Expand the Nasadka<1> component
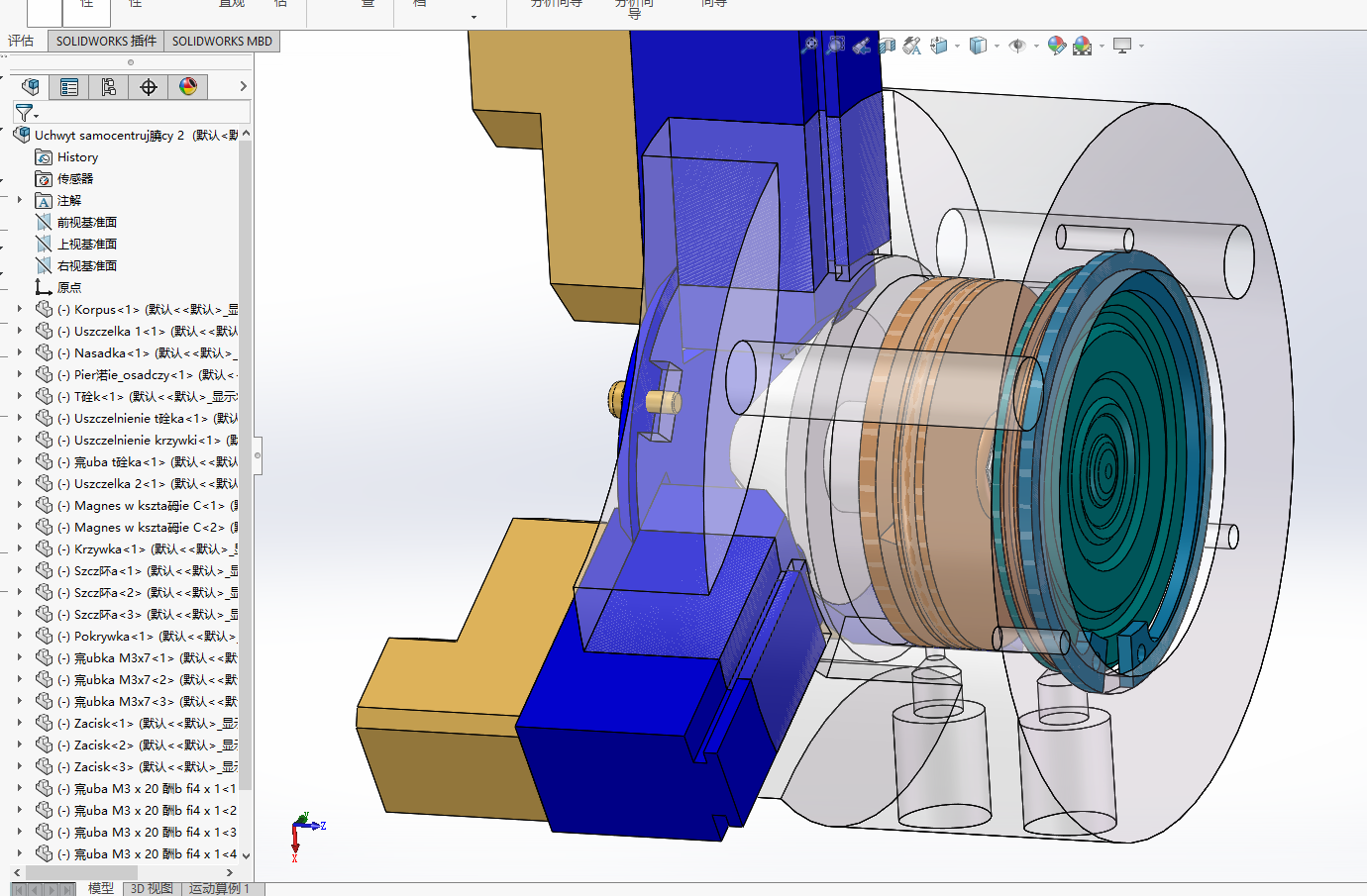This screenshot has width=1367, height=896. (19, 352)
